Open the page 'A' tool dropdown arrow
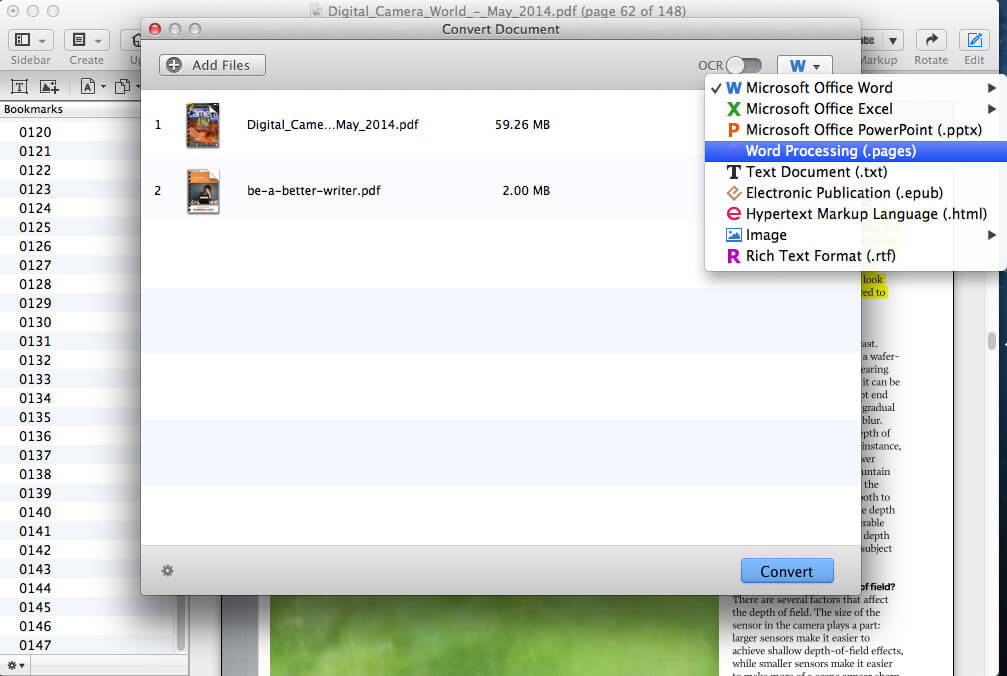Image resolution: width=1007 pixels, height=676 pixels. pos(103,87)
